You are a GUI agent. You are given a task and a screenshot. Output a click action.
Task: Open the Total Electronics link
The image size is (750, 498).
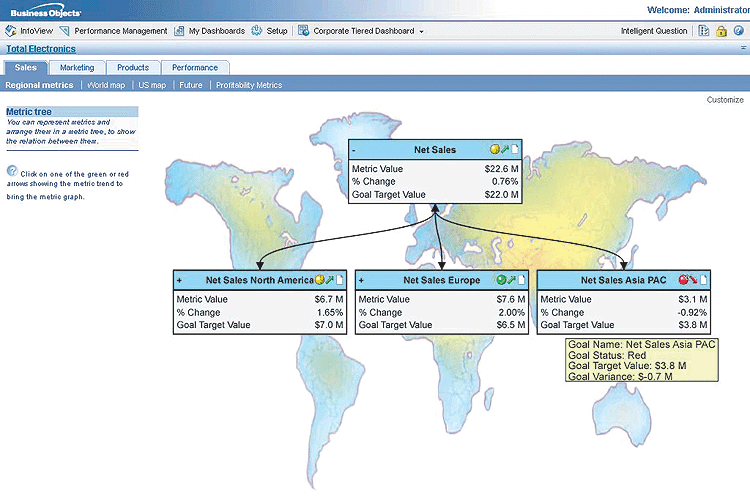(x=41, y=49)
